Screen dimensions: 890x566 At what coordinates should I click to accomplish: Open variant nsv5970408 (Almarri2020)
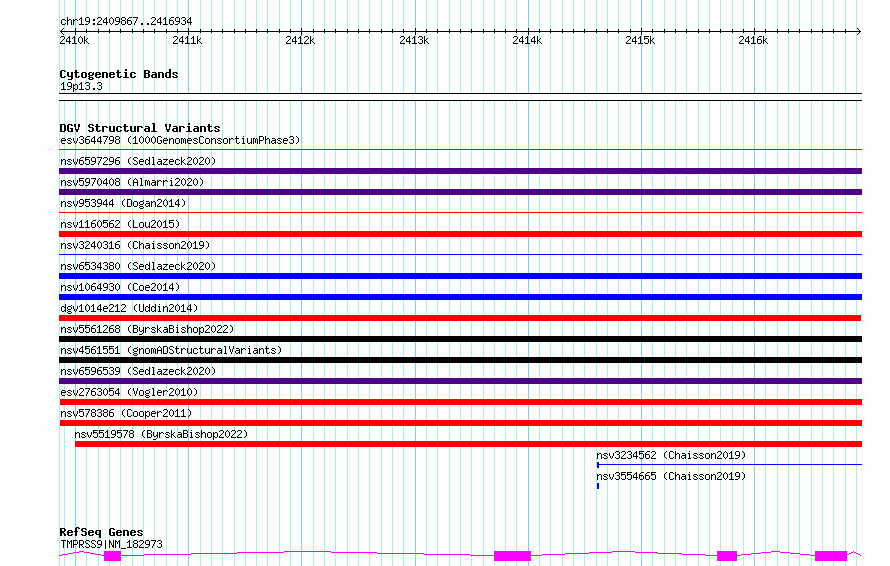point(132,182)
